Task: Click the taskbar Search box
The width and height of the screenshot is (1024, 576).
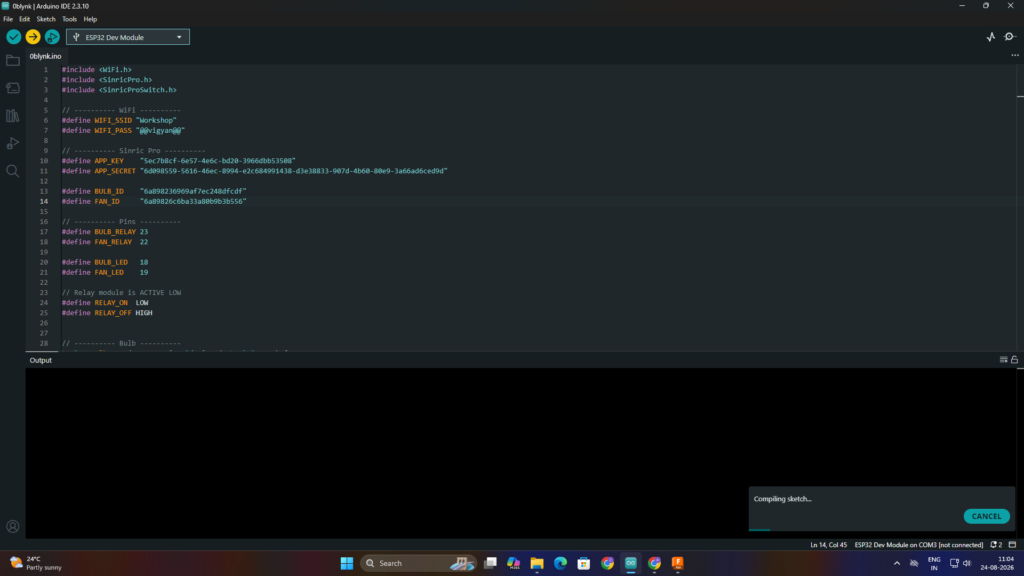Action: click(x=419, y=563)
